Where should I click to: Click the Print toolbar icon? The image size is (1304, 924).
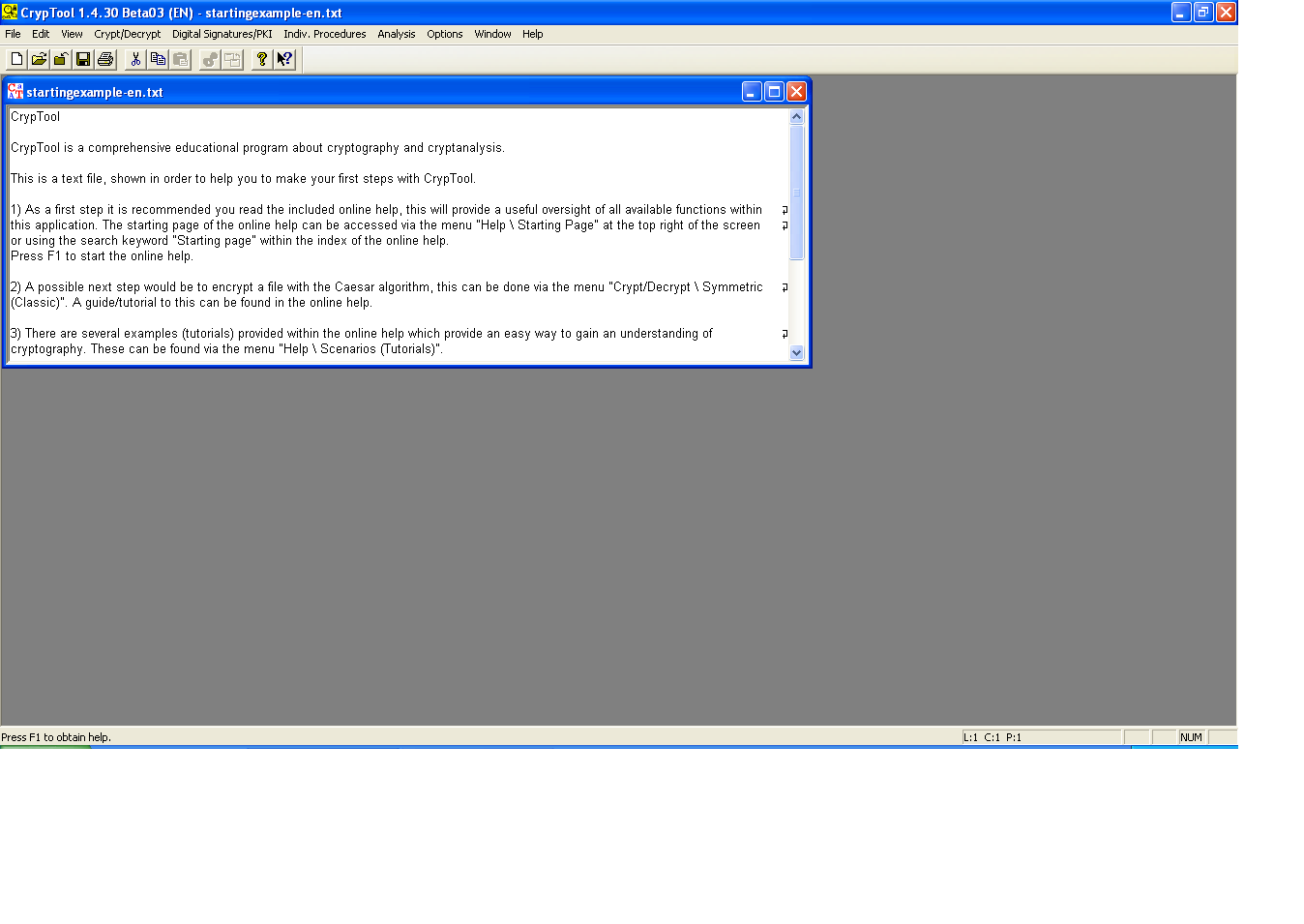105,59
